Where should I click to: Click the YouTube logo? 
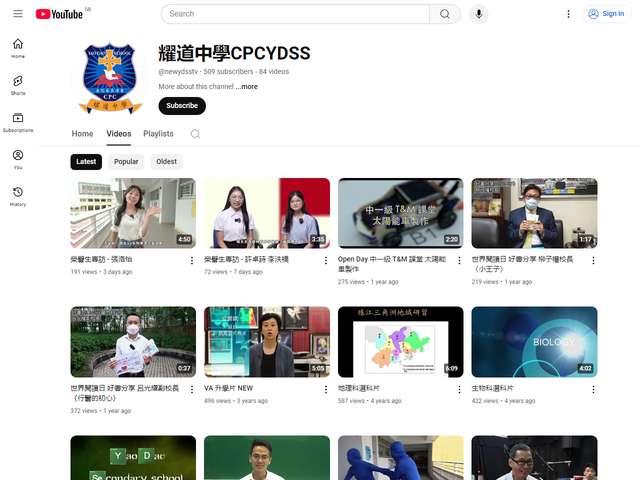(58, 14)
